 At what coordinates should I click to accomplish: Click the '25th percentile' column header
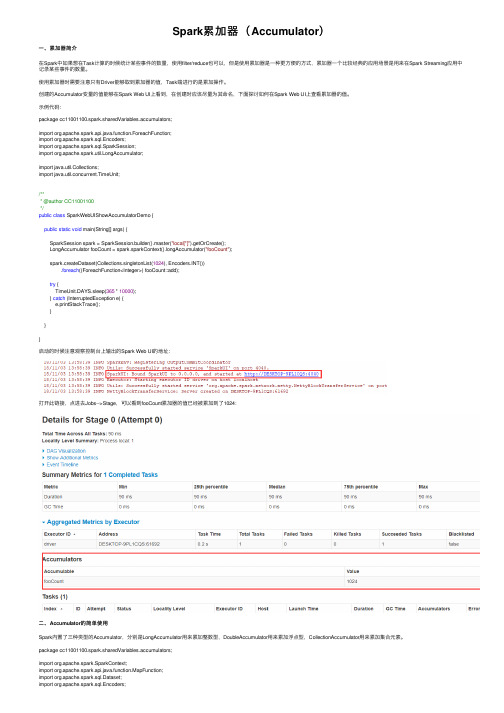point(211,487)
